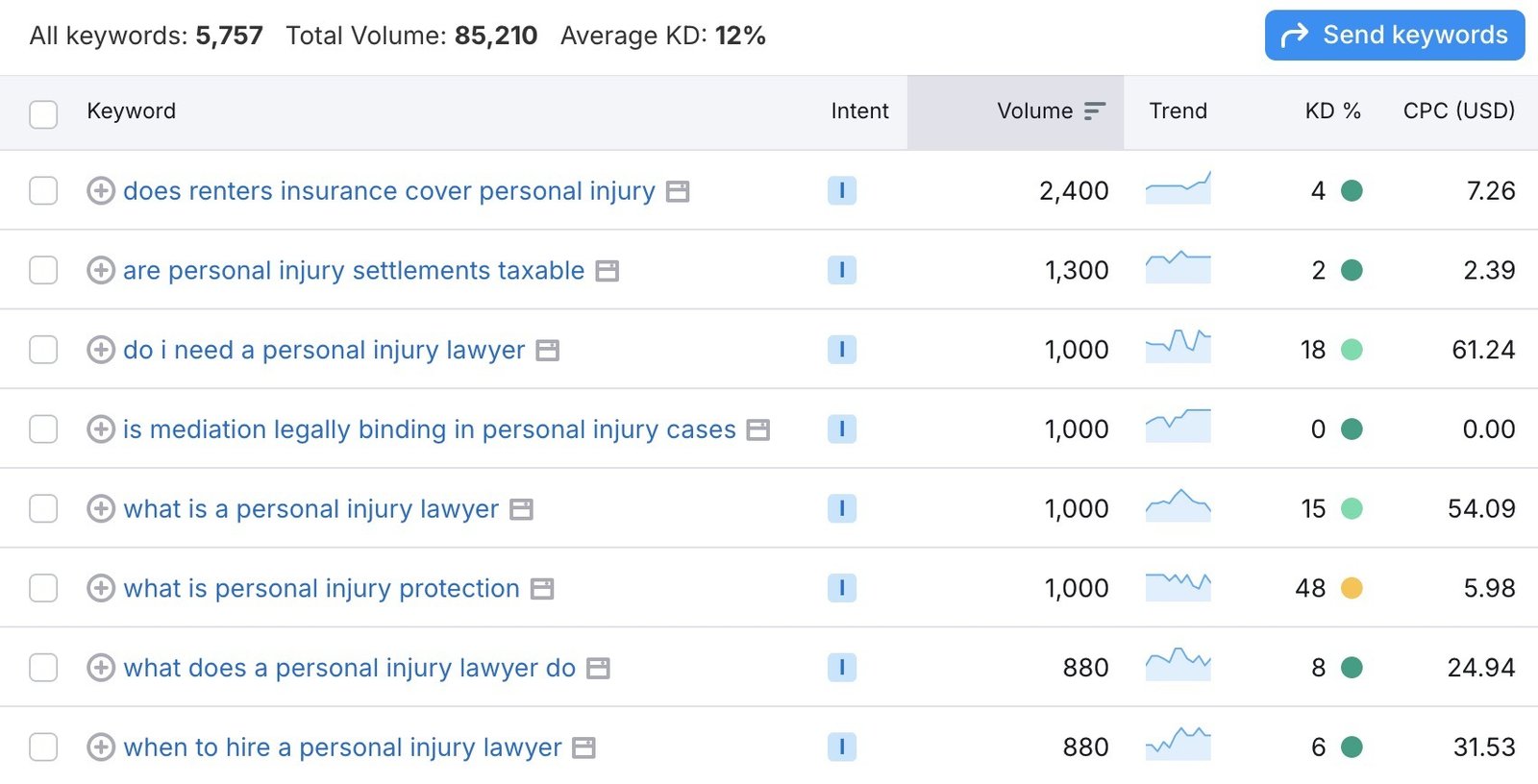Click Intent badge for 'is mediation legally binding' row

click(842, 429)
